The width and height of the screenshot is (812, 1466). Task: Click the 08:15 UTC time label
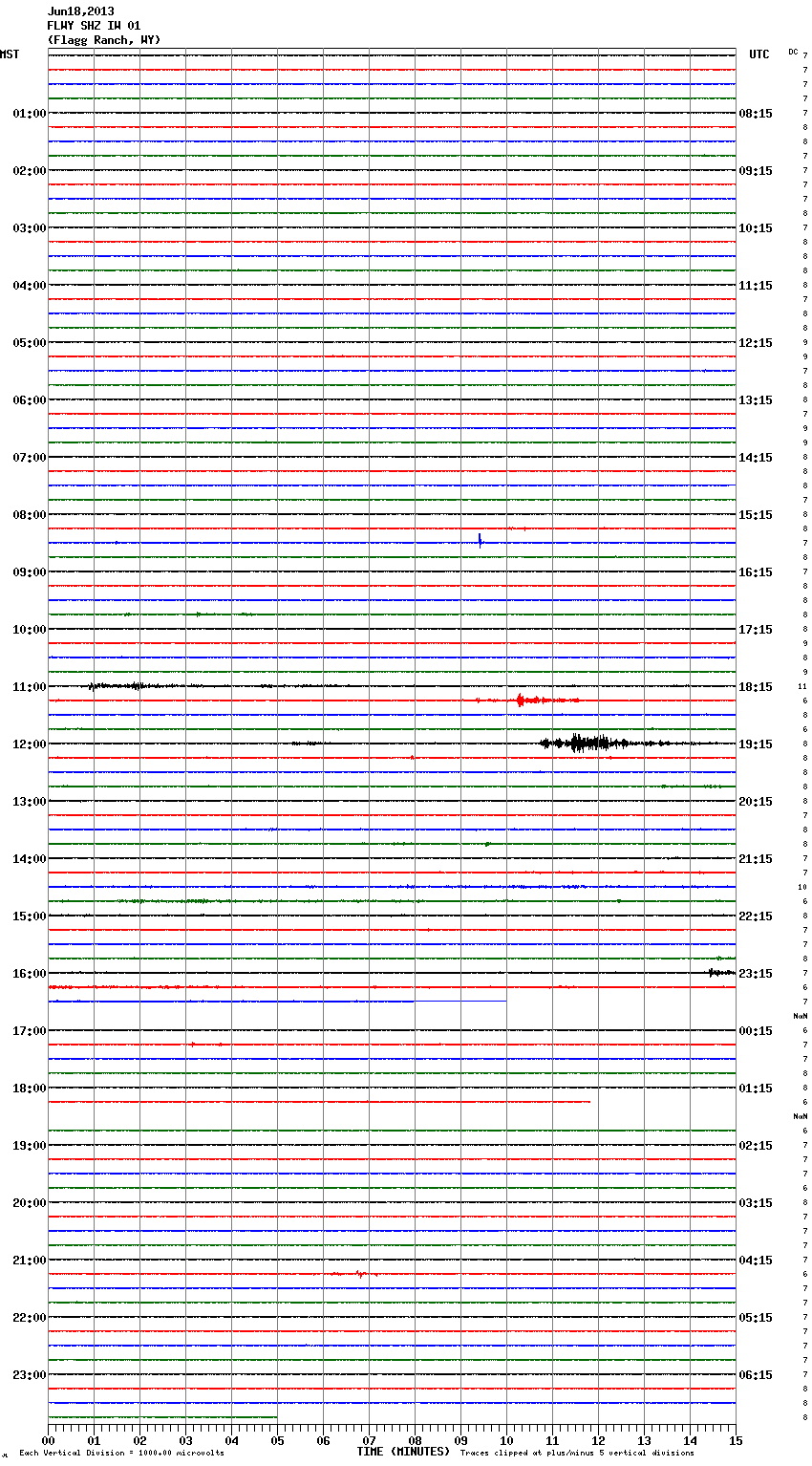[x=756, y=114]
